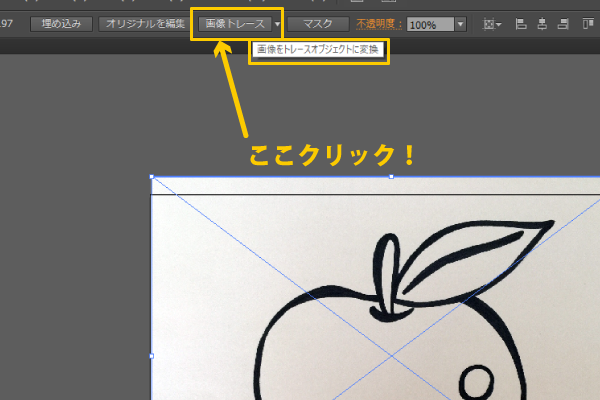Click the top-center selection handle of image
This screenshot has height=400, width=600.
(x=390, y=177)
